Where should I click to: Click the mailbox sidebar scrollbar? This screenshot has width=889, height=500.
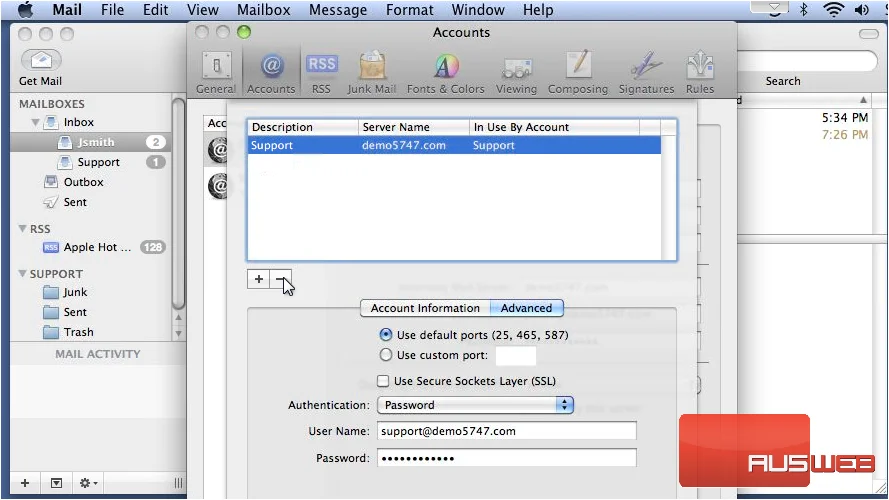tap(178, 204)
